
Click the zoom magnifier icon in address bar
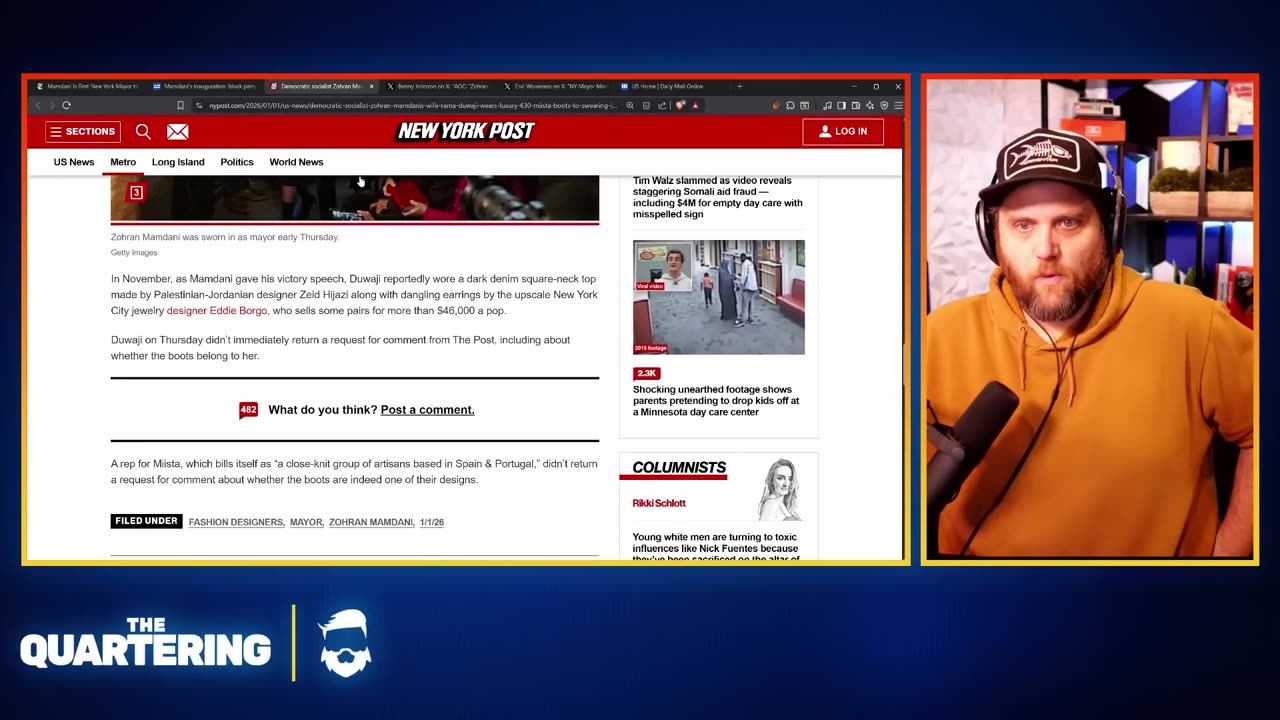(x=629, y=105)
